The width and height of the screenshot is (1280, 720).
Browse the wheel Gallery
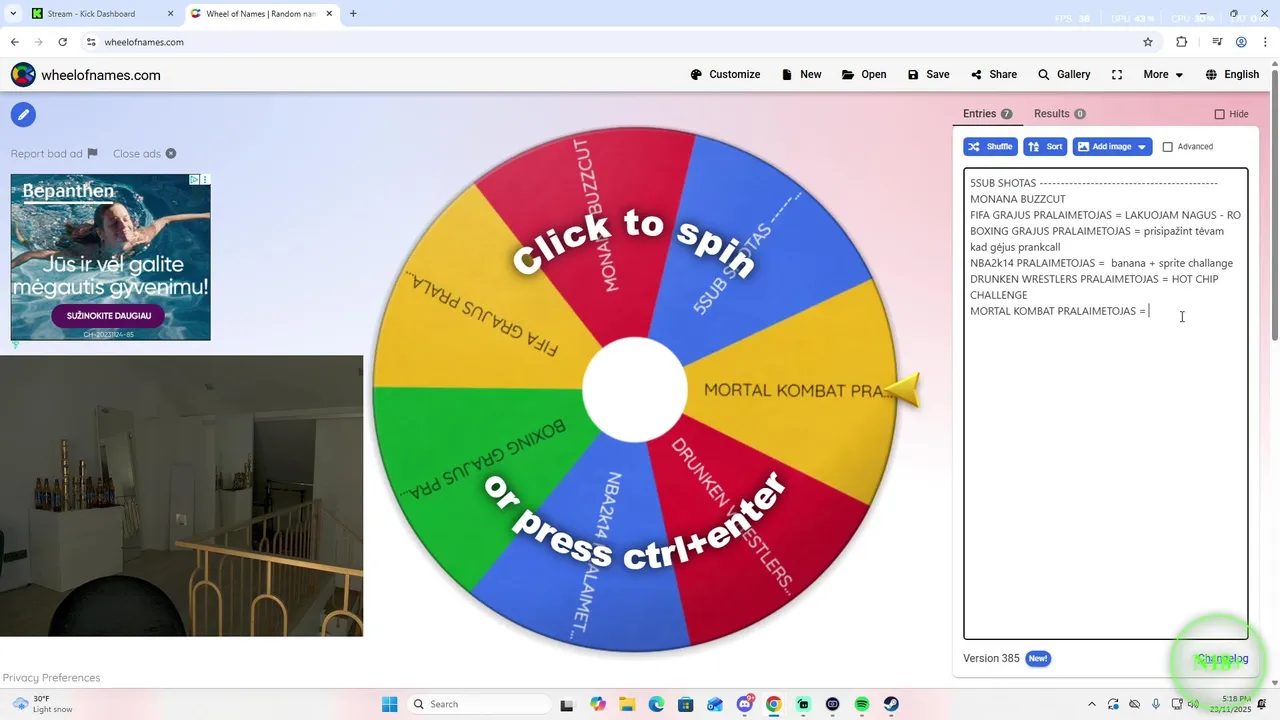(x=1064, y=75)
